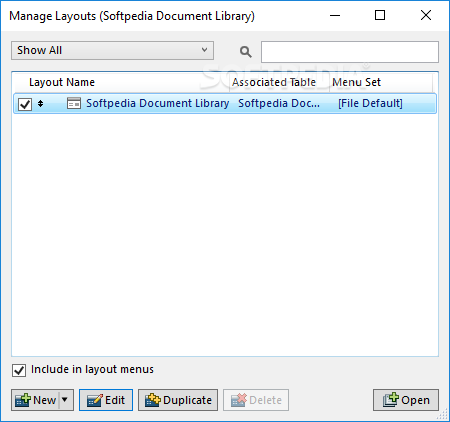
Task: Minimize the Manage Layouts window
Action: tap(335, 16)
